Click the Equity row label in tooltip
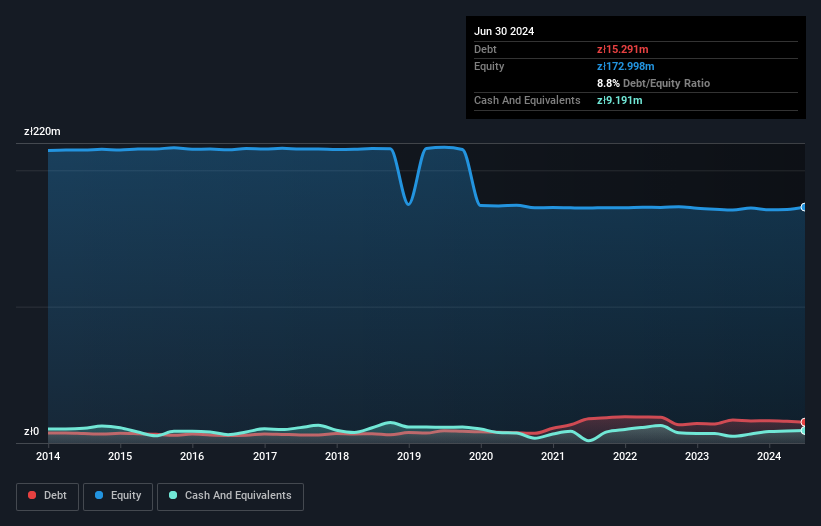The width and height of the screenshot is (821, 526). 489,66
